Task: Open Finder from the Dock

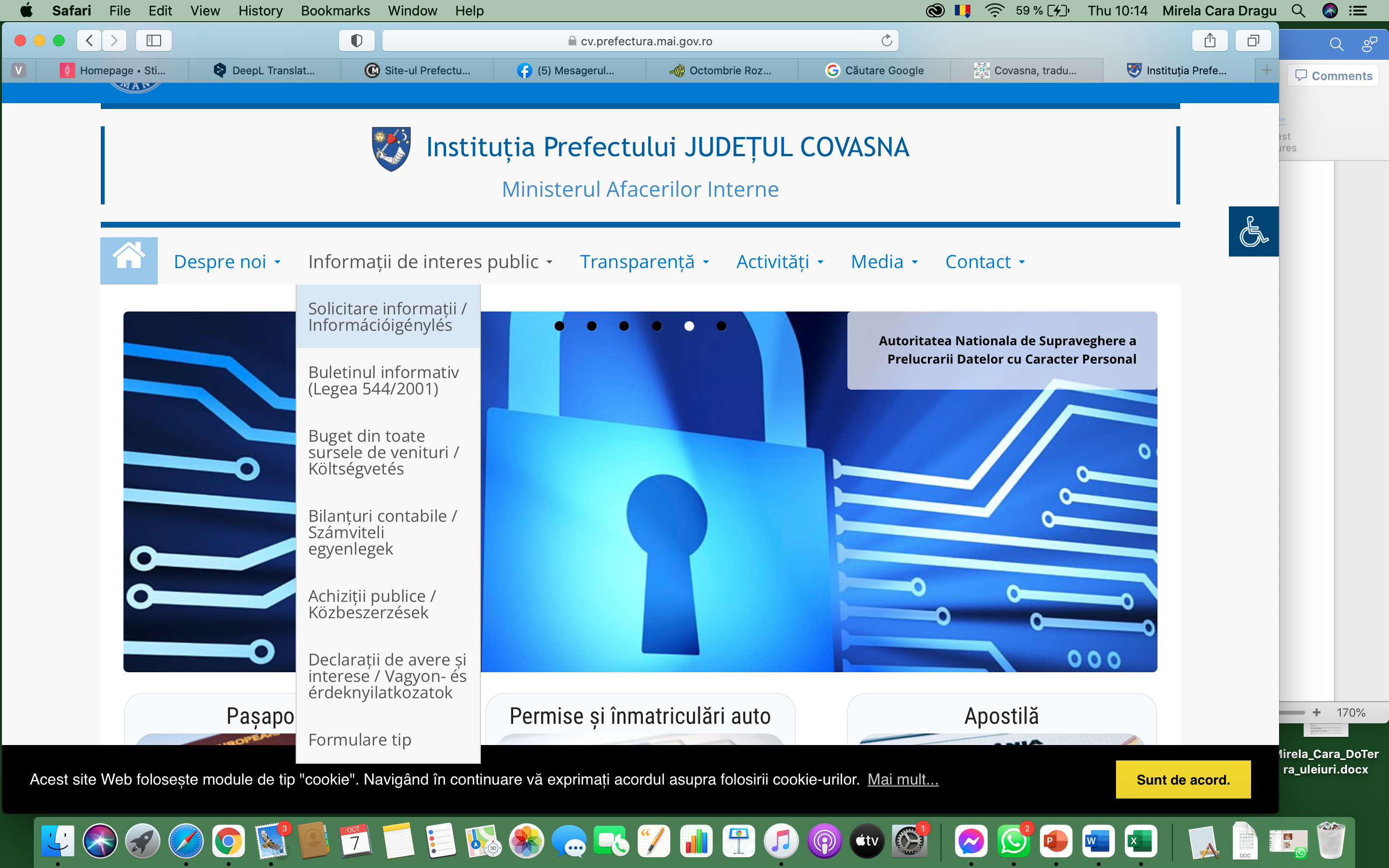Action: pyautogui.click(x=58, y=841)
